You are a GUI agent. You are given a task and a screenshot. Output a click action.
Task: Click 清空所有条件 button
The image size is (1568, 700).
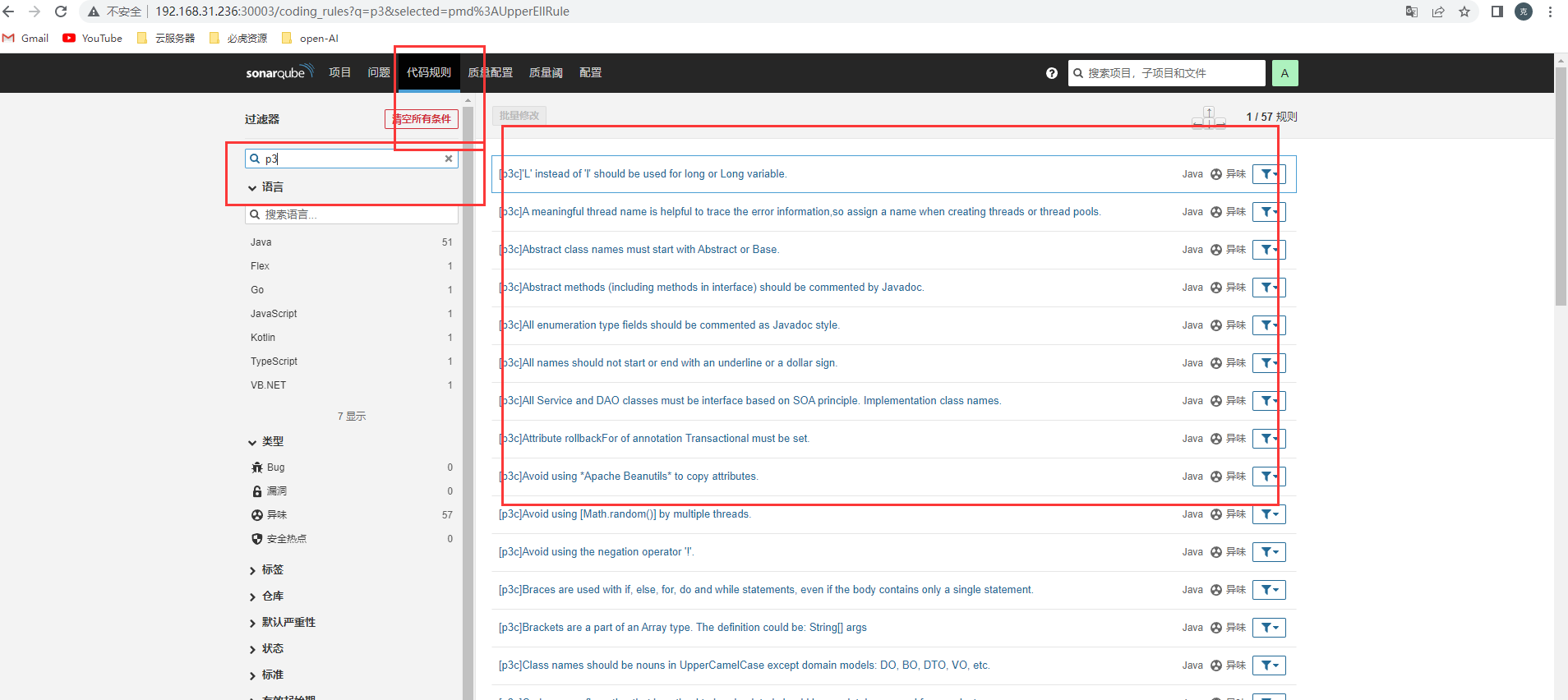pos(422,119)
